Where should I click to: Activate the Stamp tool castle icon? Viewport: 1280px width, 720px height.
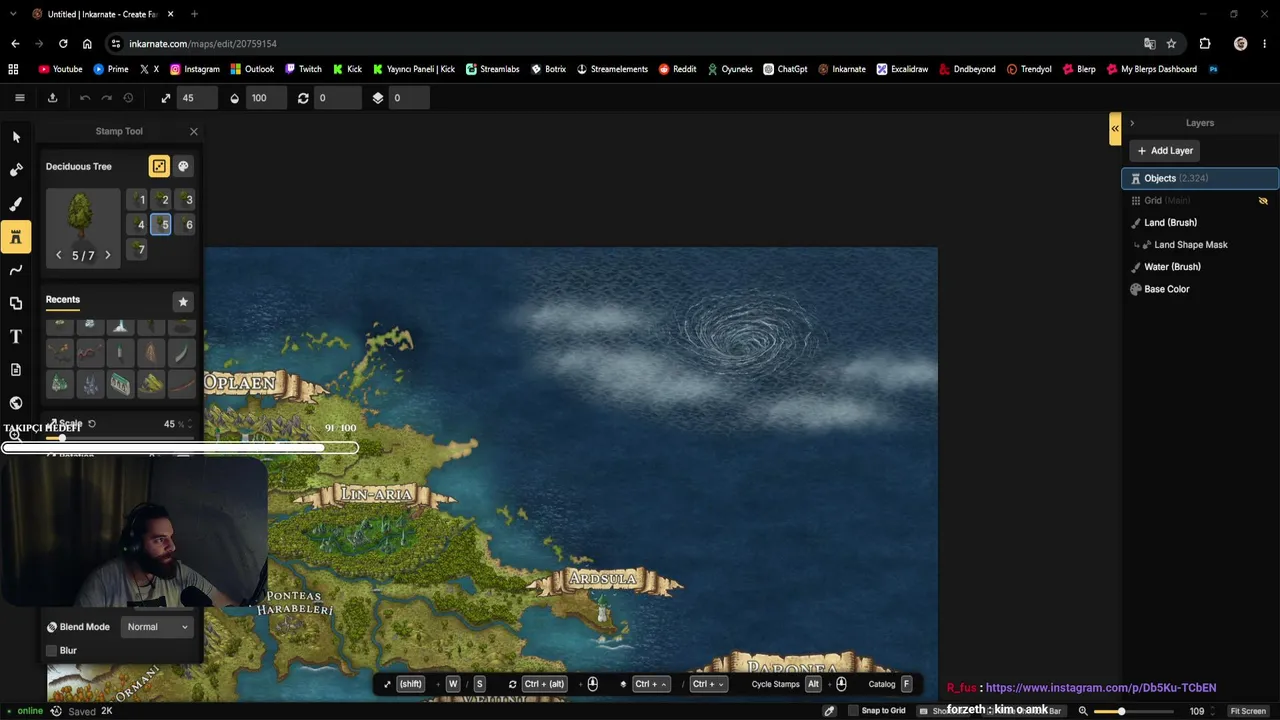point(16,237)
